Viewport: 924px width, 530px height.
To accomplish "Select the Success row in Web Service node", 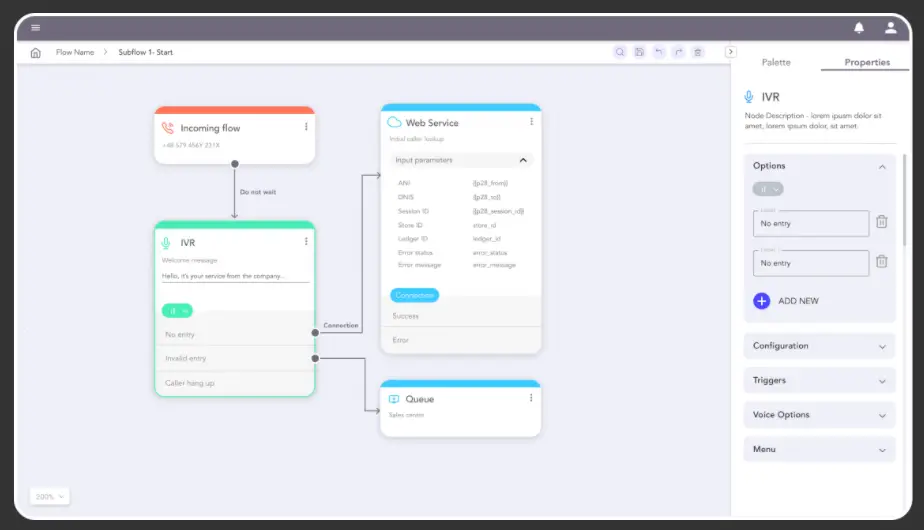I will [x=461, y=316].
